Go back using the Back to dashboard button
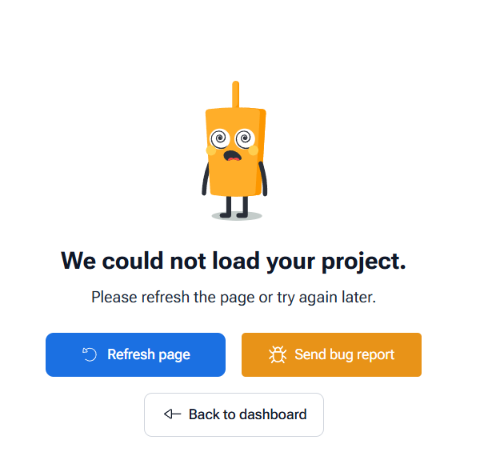This screenshot has width=497, height=459. pos(234,415)
